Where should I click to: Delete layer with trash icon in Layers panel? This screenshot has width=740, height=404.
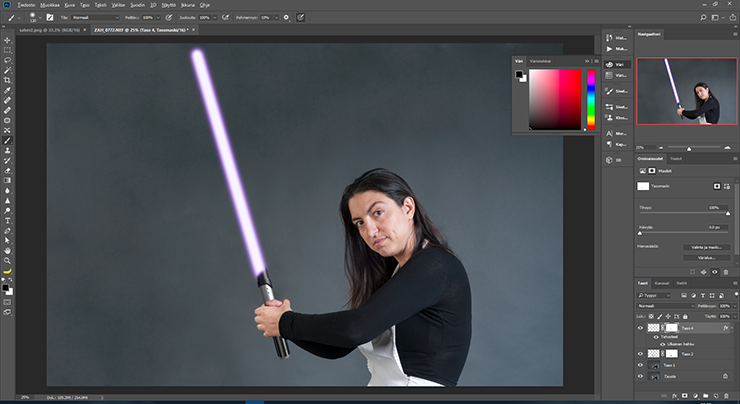[x=727, y=396]
